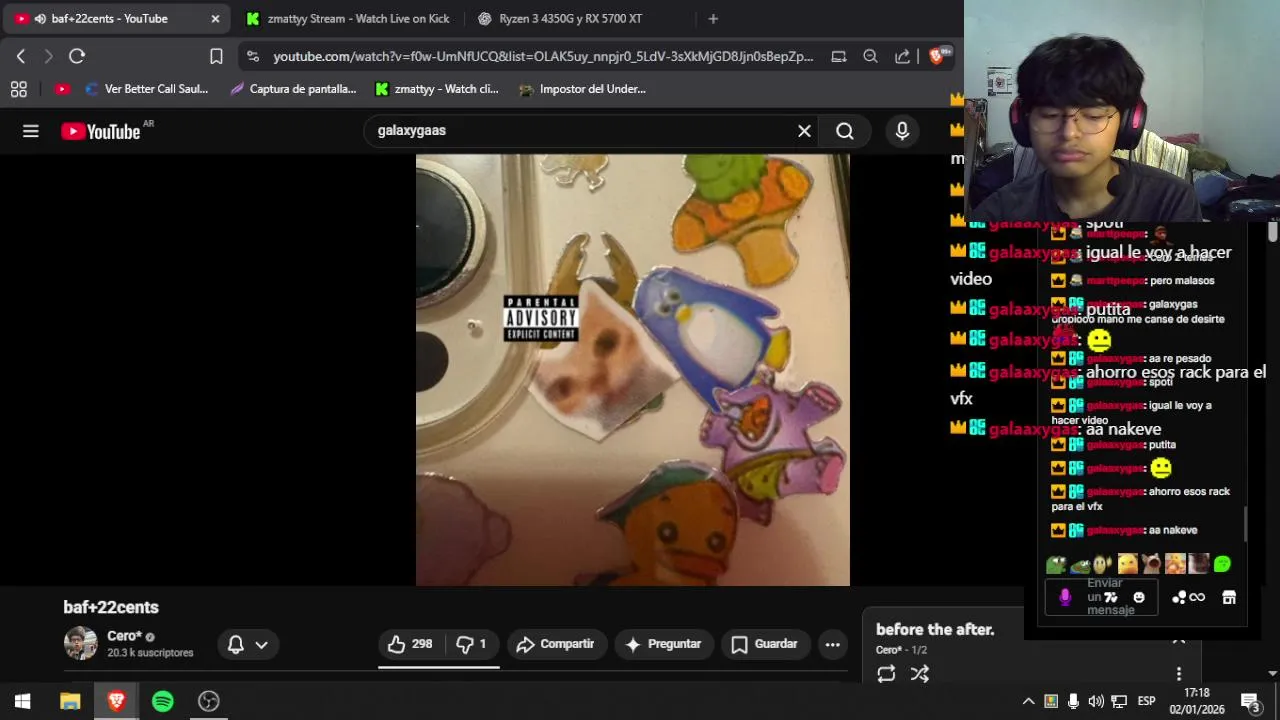Open the Windows notification center
Image resolution: width=1280 pixels, height=720 pixels.
1250,701
